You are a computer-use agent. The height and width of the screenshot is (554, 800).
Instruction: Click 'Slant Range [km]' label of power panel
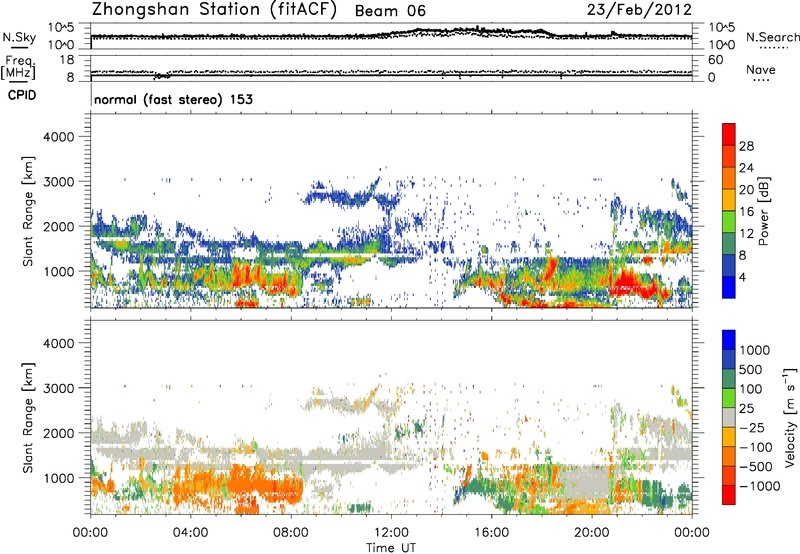(28, 211)
